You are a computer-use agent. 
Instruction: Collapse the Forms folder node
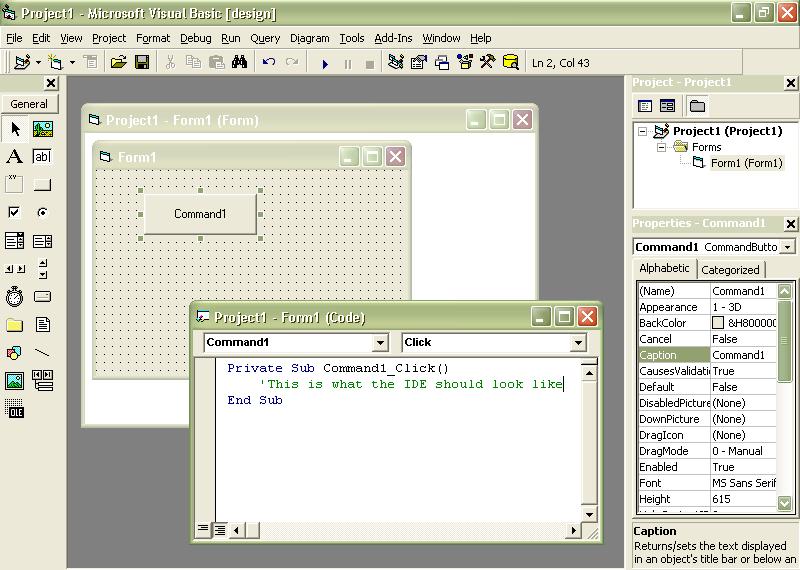pos(661,147)
